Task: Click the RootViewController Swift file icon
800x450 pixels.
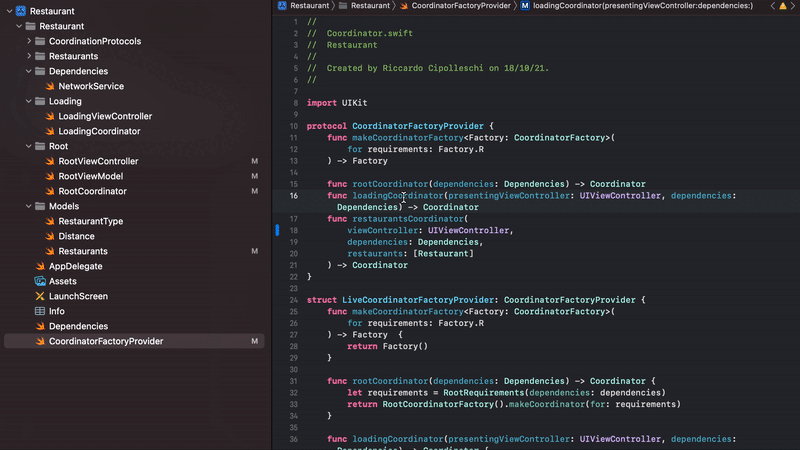Action: pyautogui.click(x=50, y=161)
